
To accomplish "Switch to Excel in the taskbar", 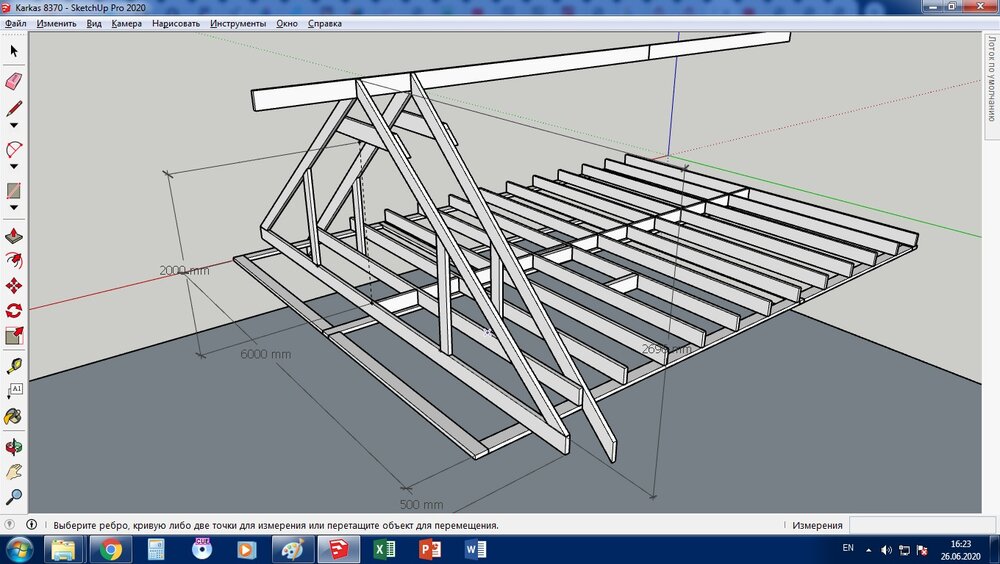I will pyautogui.click(x=383, y=549).
